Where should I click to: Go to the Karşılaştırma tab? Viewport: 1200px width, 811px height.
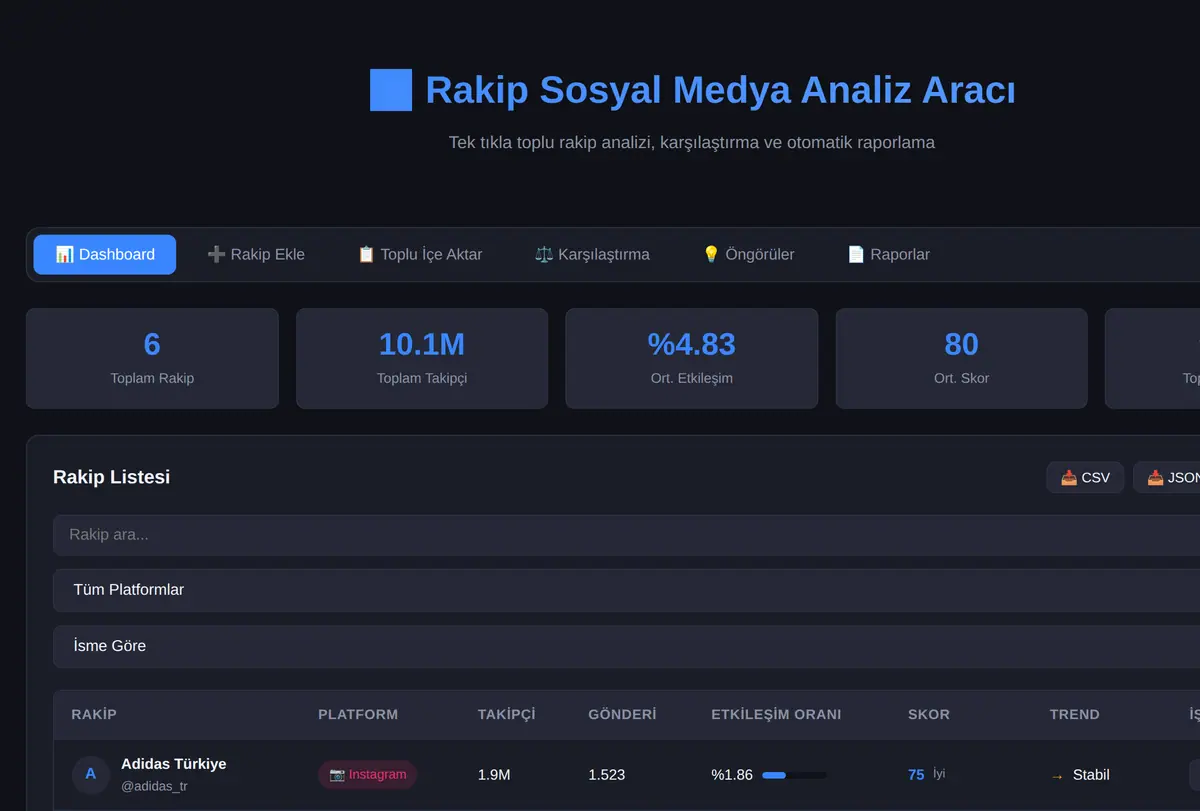[x=593, y=254]
